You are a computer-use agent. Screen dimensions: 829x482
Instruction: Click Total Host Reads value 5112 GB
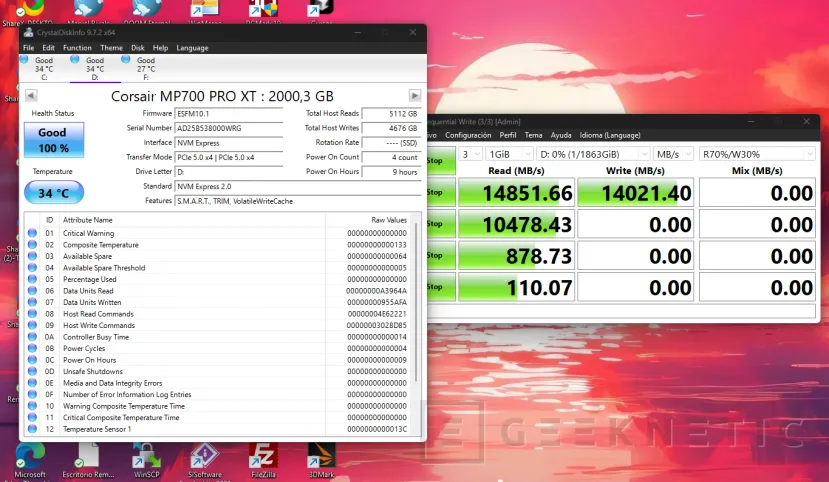coord(391,114)
